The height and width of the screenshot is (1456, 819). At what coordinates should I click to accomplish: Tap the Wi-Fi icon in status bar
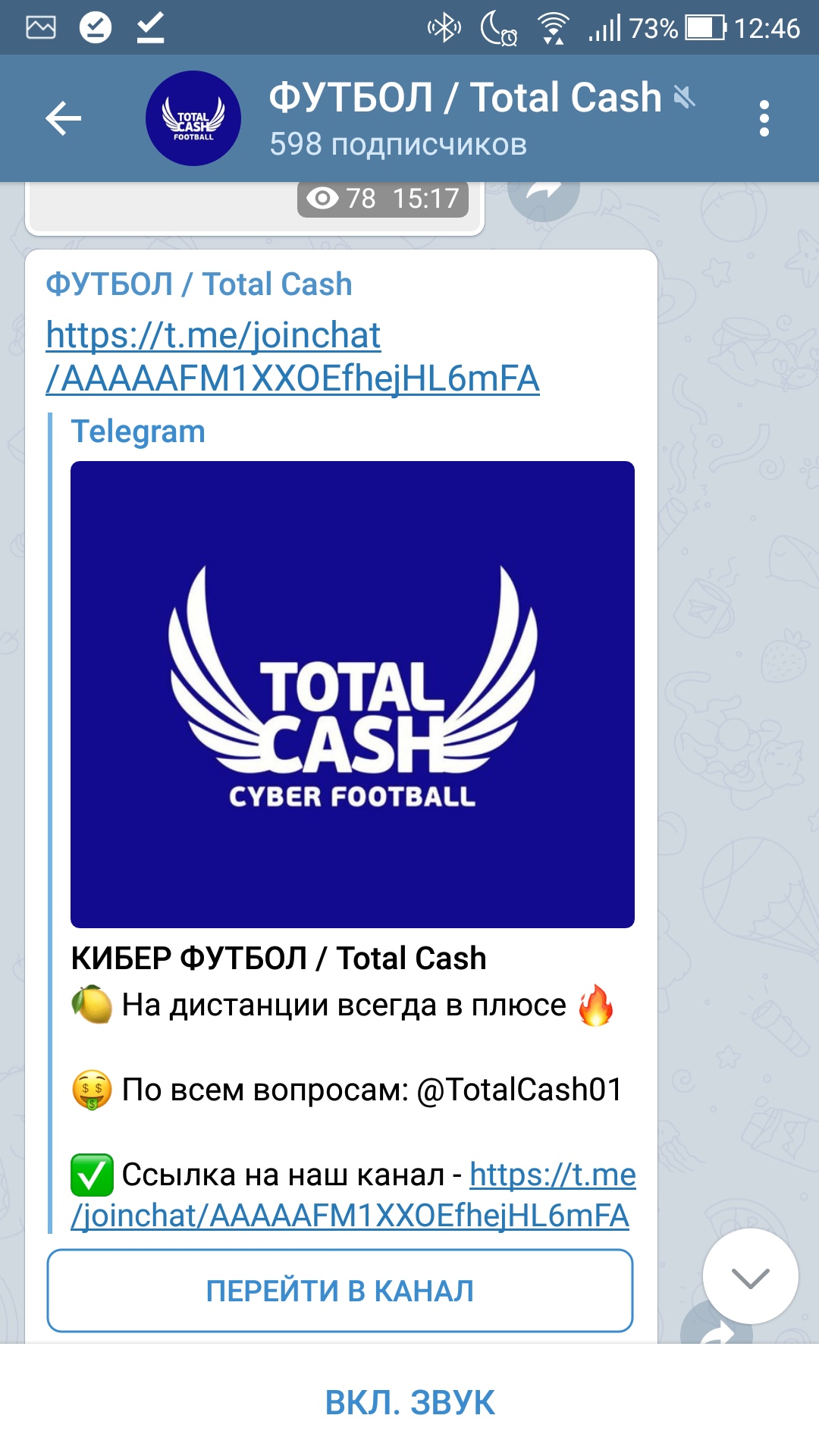click(554, 29)
